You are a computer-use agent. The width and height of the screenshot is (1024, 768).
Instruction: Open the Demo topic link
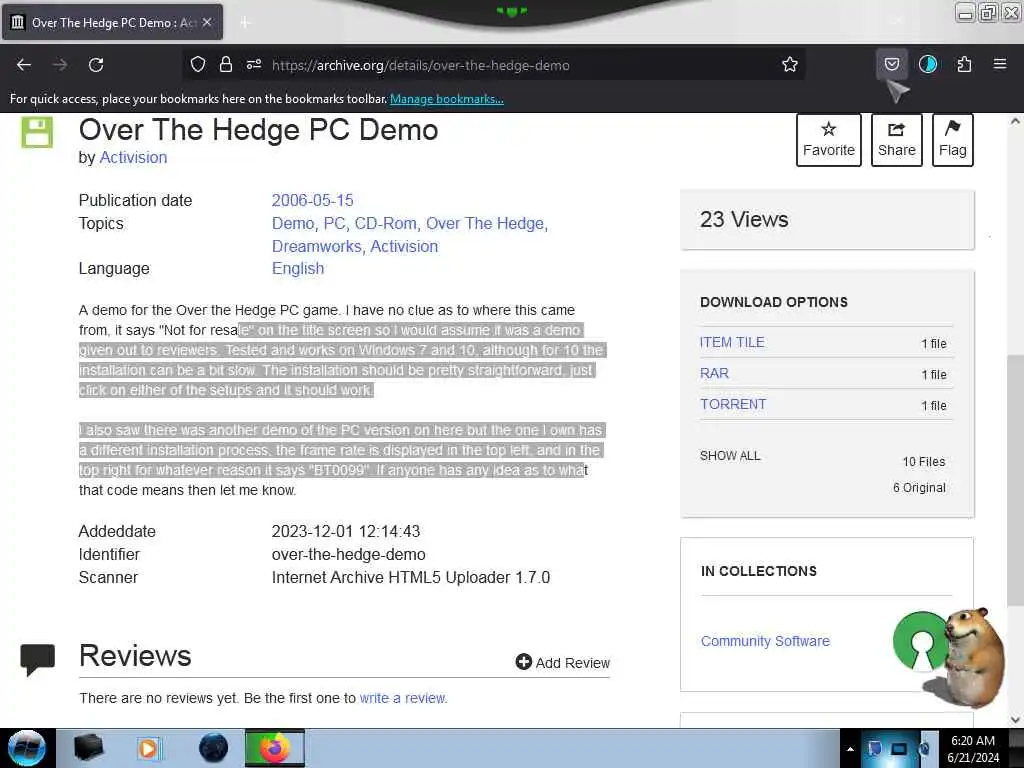(x=293, y=223)
